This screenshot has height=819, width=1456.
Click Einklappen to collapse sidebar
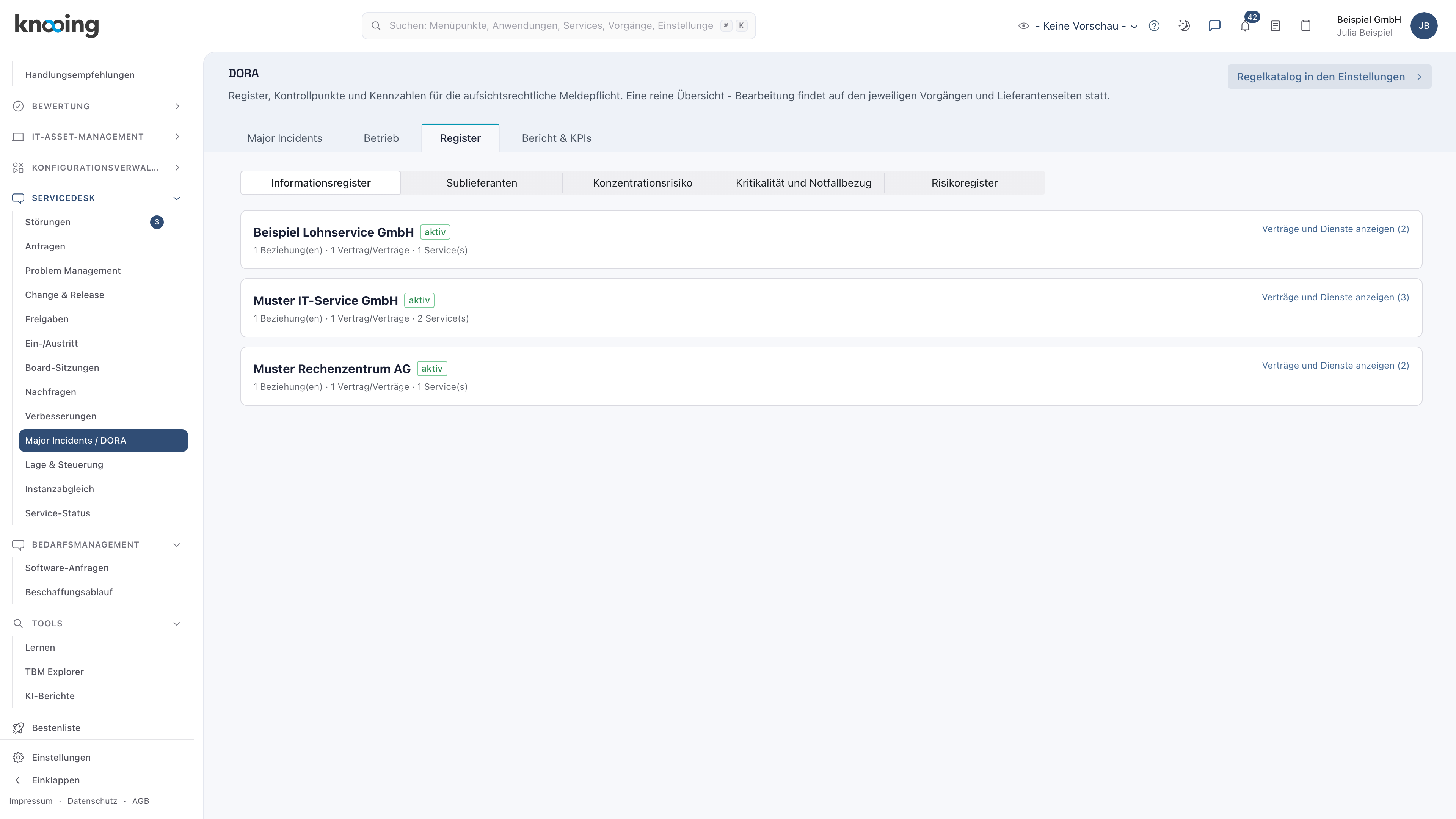(x=55, y=780)
